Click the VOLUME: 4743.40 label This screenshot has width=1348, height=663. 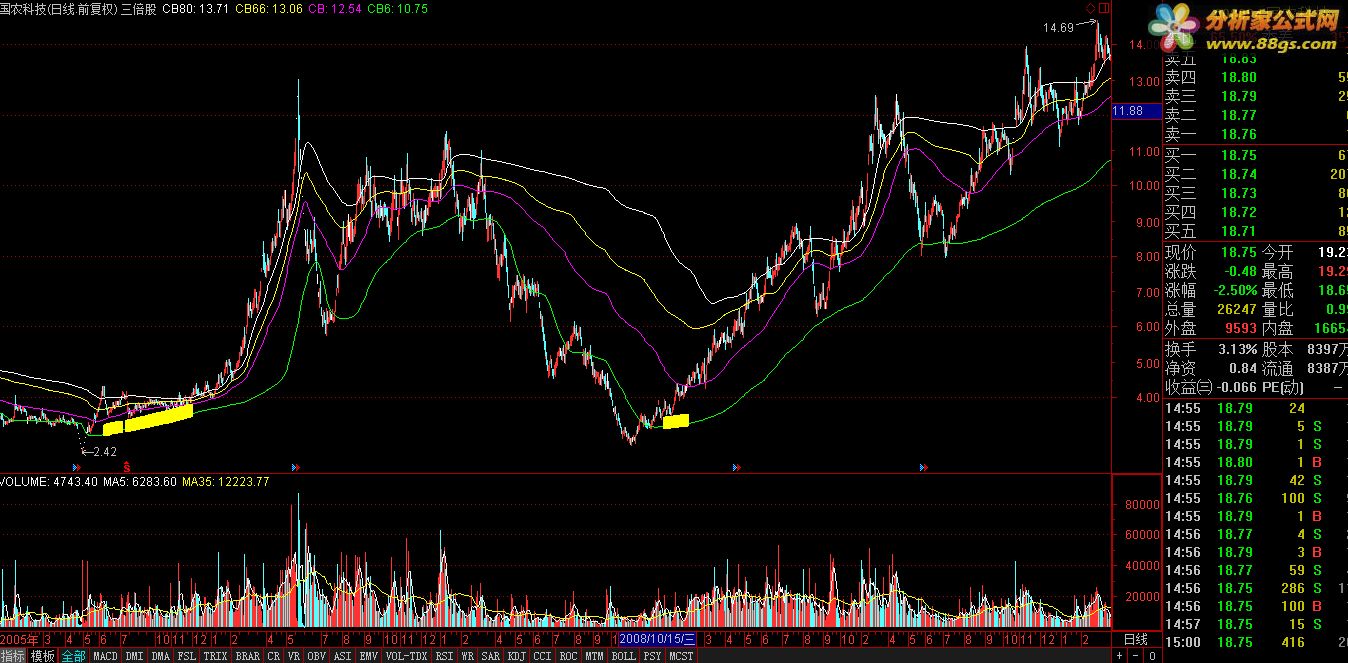tap(48, 482)
